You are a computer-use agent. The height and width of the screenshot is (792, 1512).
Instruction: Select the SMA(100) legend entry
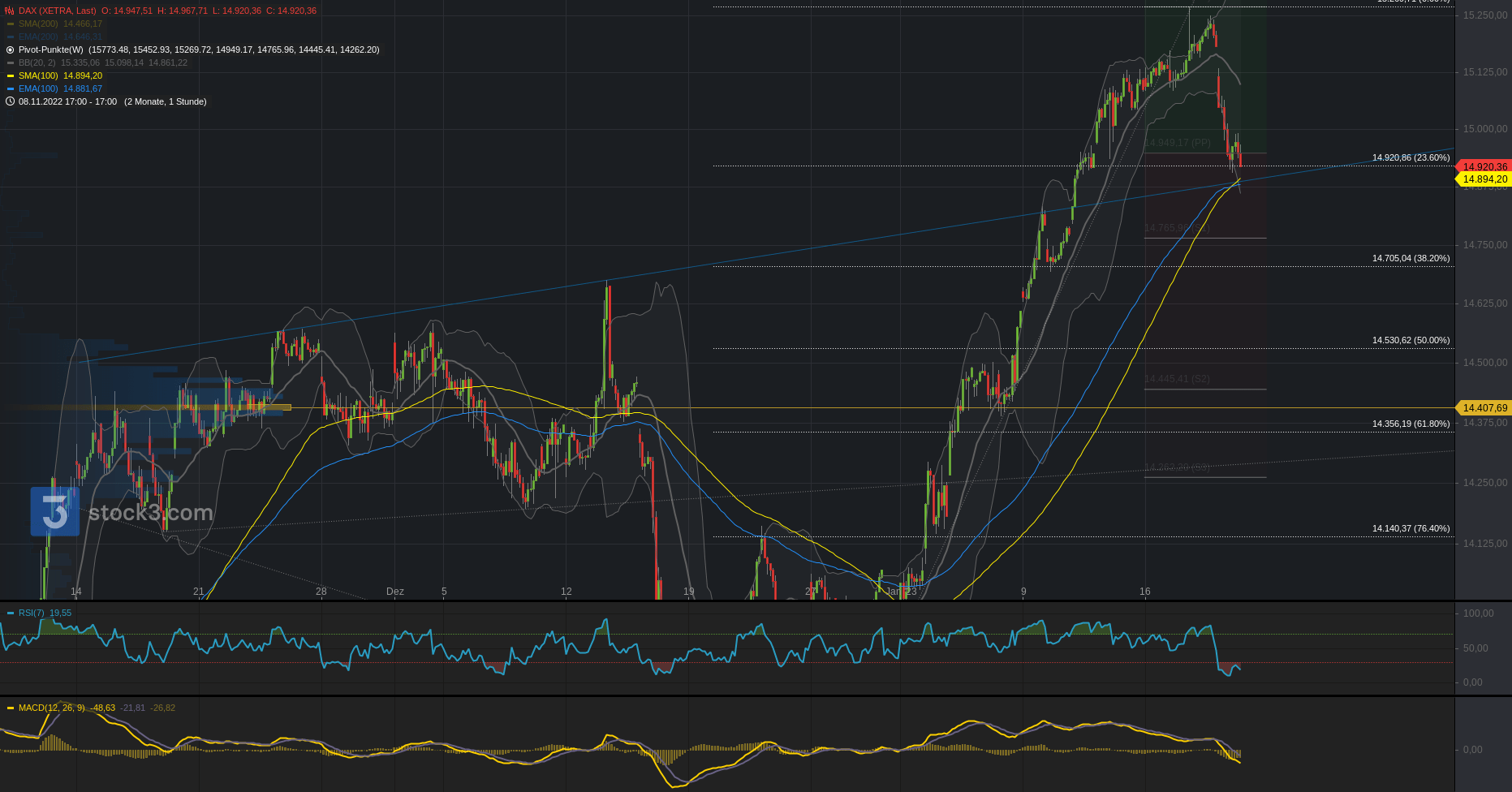(x=38, y=75)
